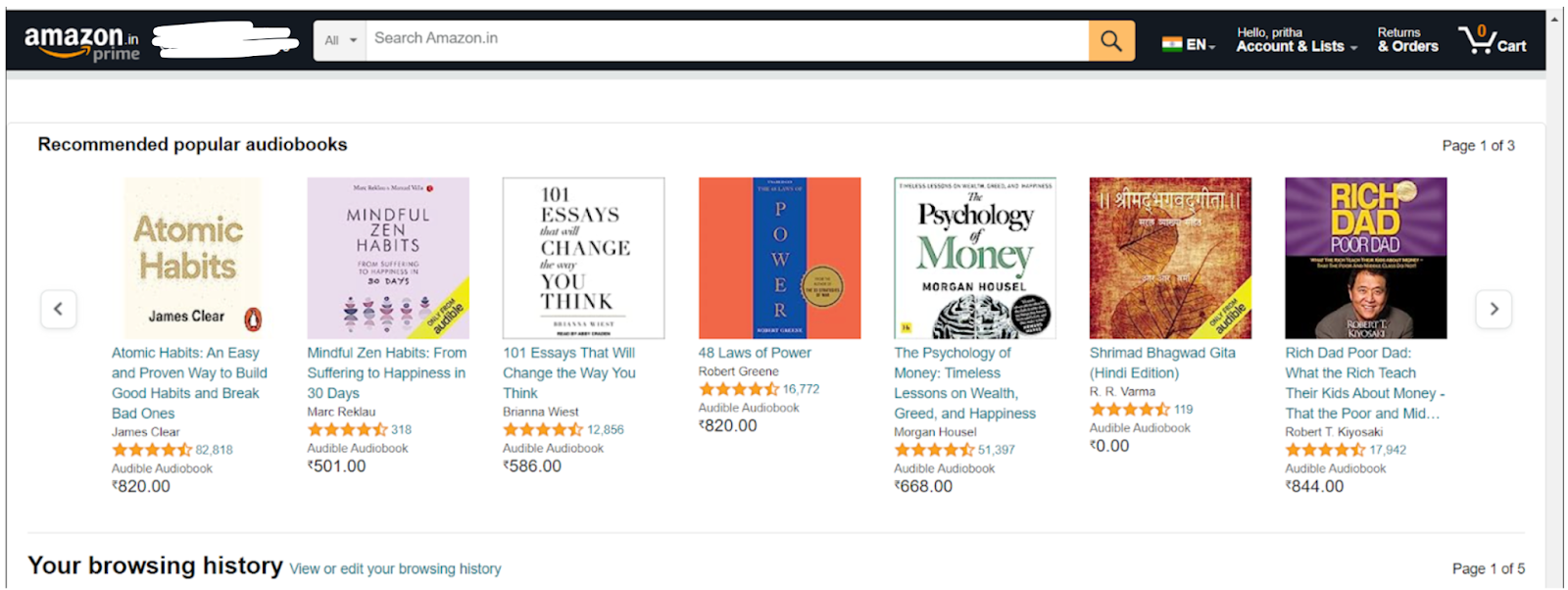Select the Shrimad Bhagwad Gita cover image
The height and width of the screenshot is (590, 1568).
(1170, 258)
